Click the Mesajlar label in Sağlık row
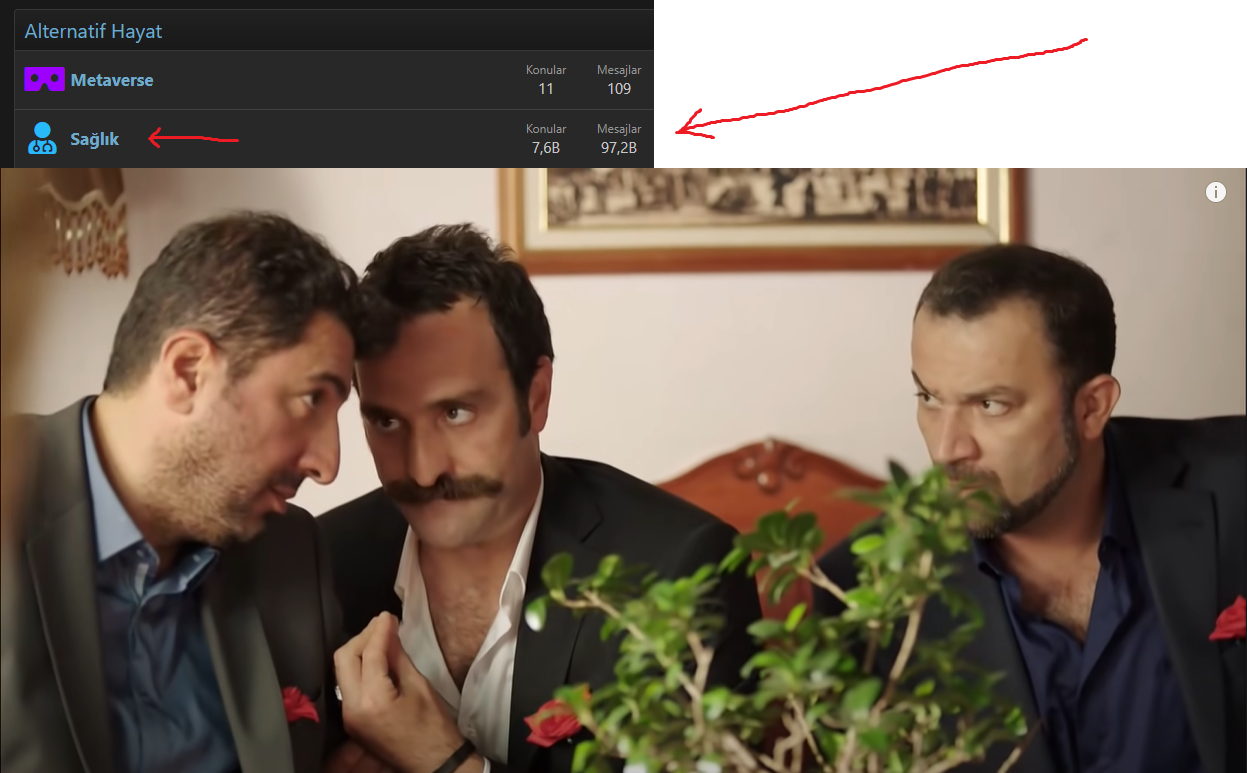Screen dimensions: 1247x773 click(x=619, y=129)
